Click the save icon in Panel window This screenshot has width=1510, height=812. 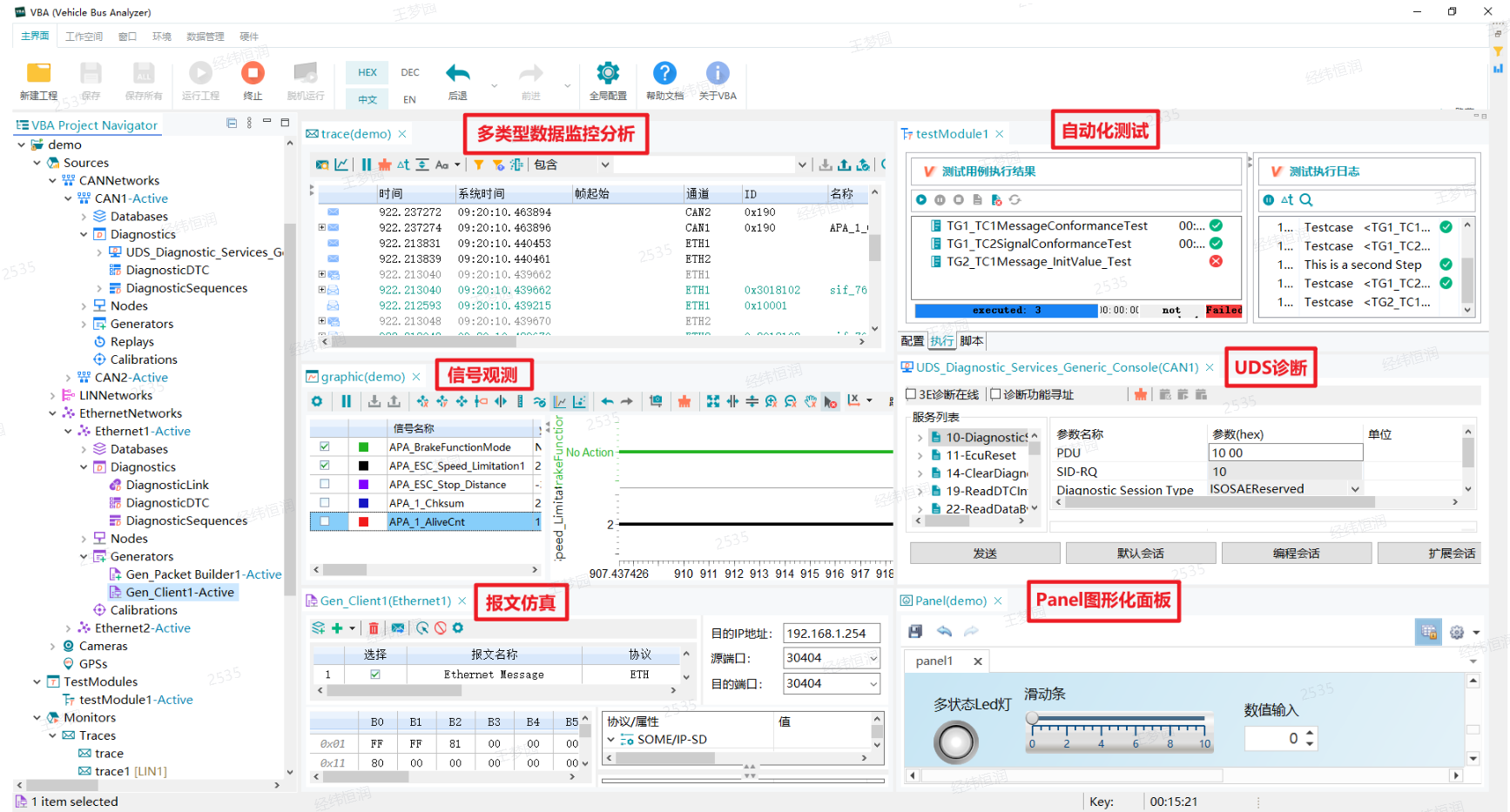tap(915, 632)
